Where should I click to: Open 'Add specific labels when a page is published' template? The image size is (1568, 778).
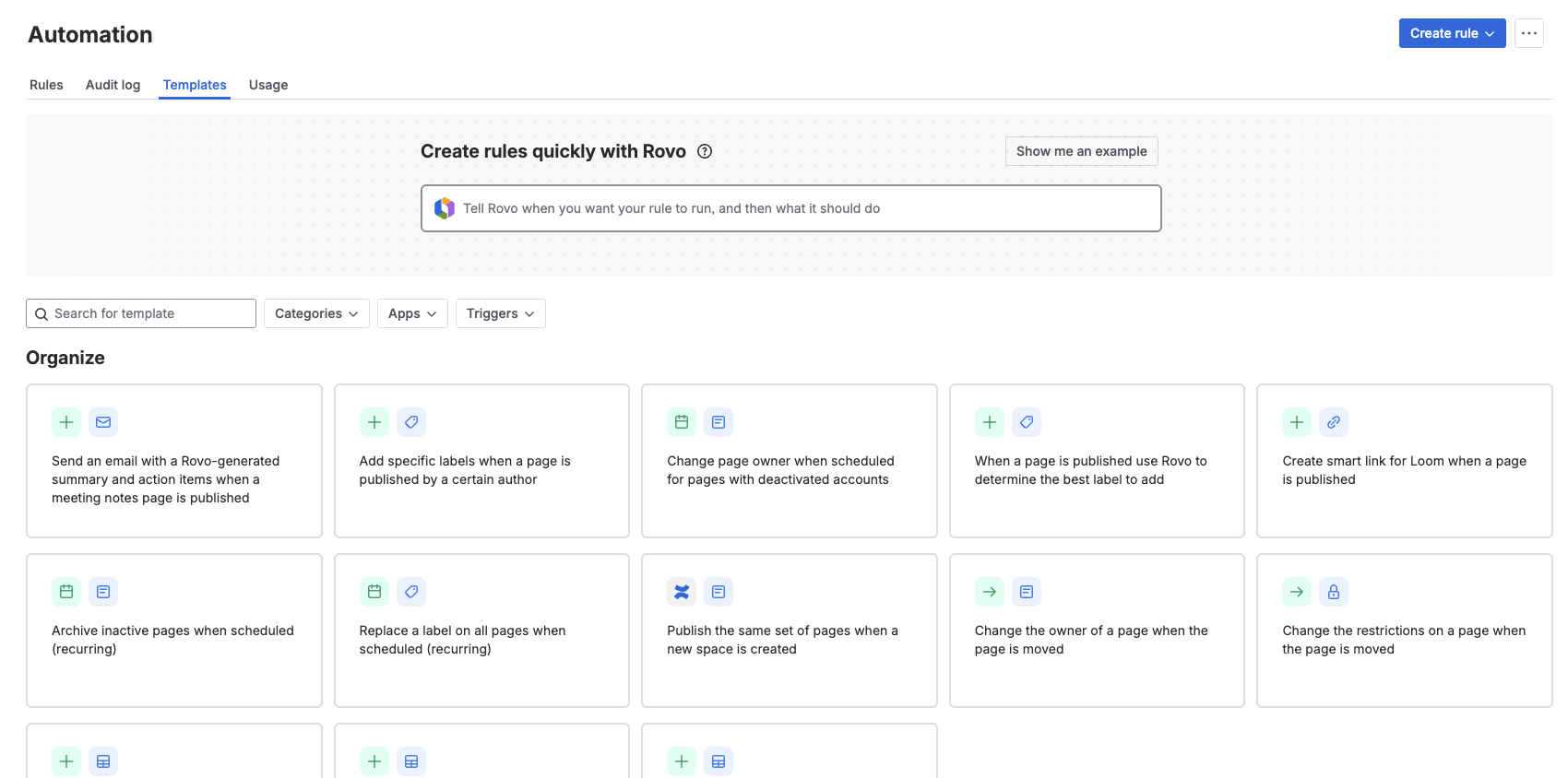point(481,461)
